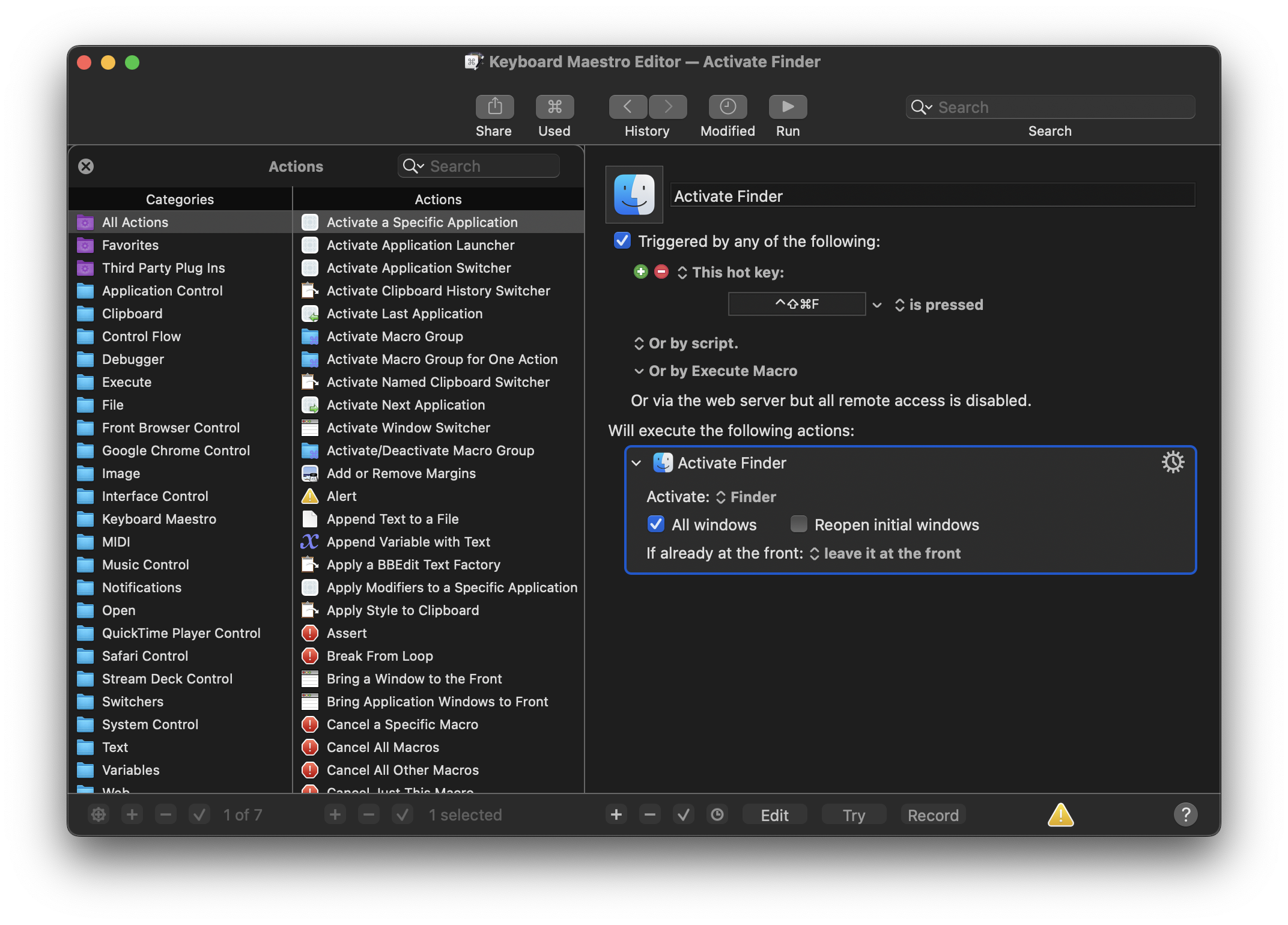Click the yellow warning triangle icon

coord(1060,815)
